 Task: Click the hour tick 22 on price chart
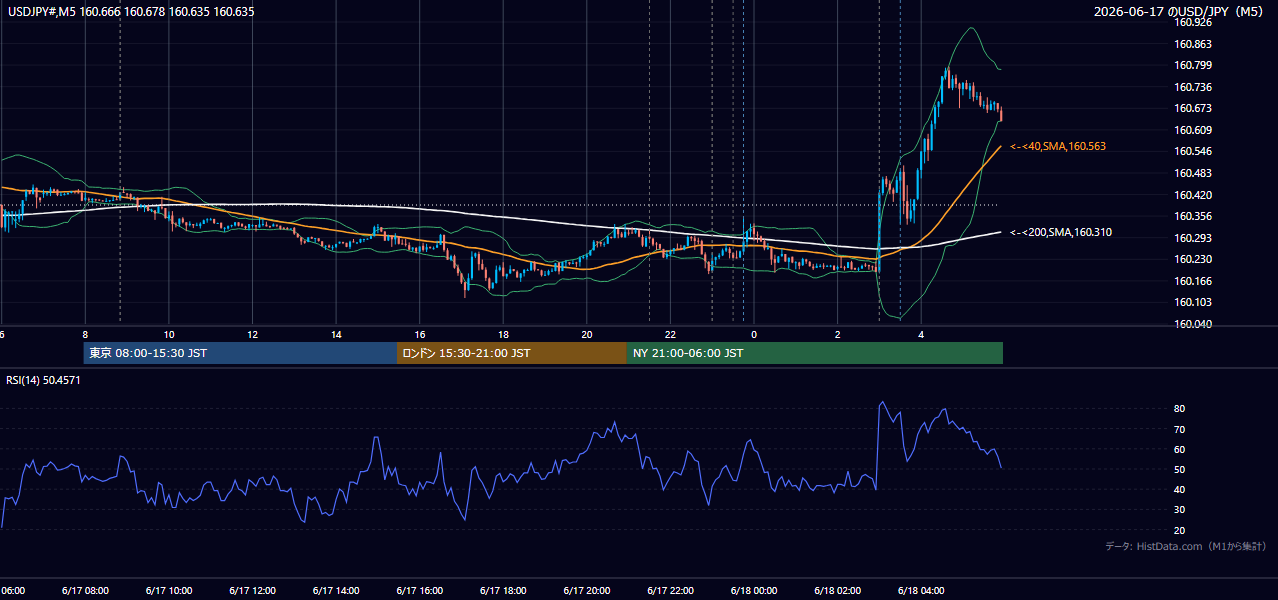coord(670,334)
